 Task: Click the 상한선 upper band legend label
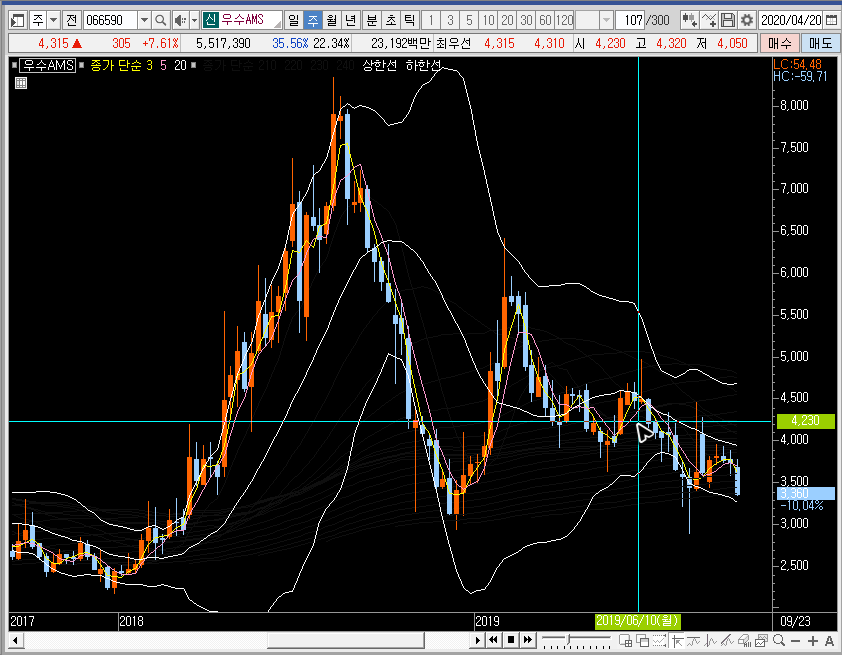click(379, 65)
